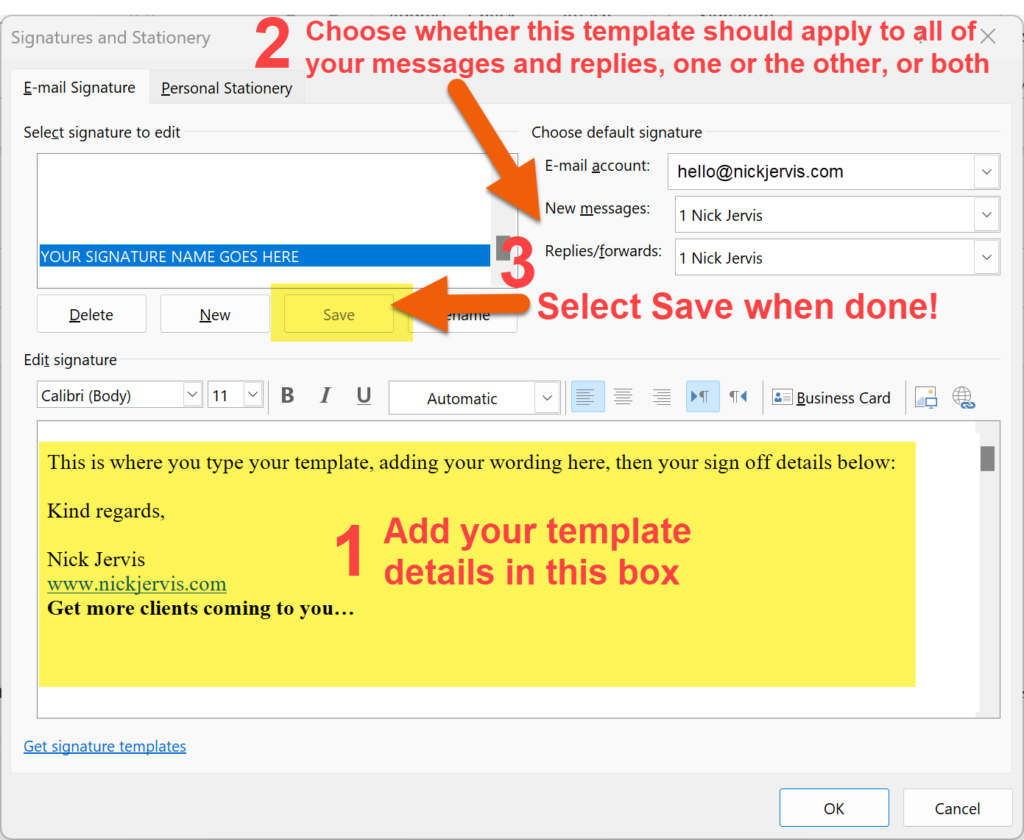Insert a Business Card
The image size is (1024, 840).
(831, 397)
